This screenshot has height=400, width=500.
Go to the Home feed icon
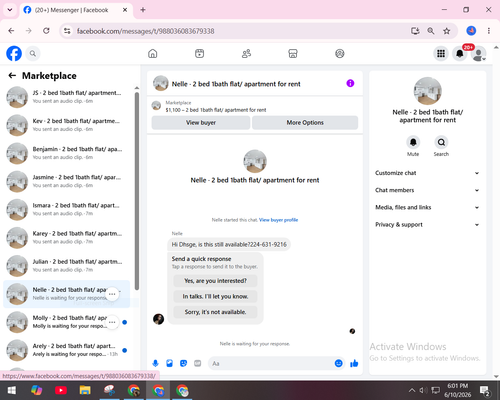coord(153,53)
